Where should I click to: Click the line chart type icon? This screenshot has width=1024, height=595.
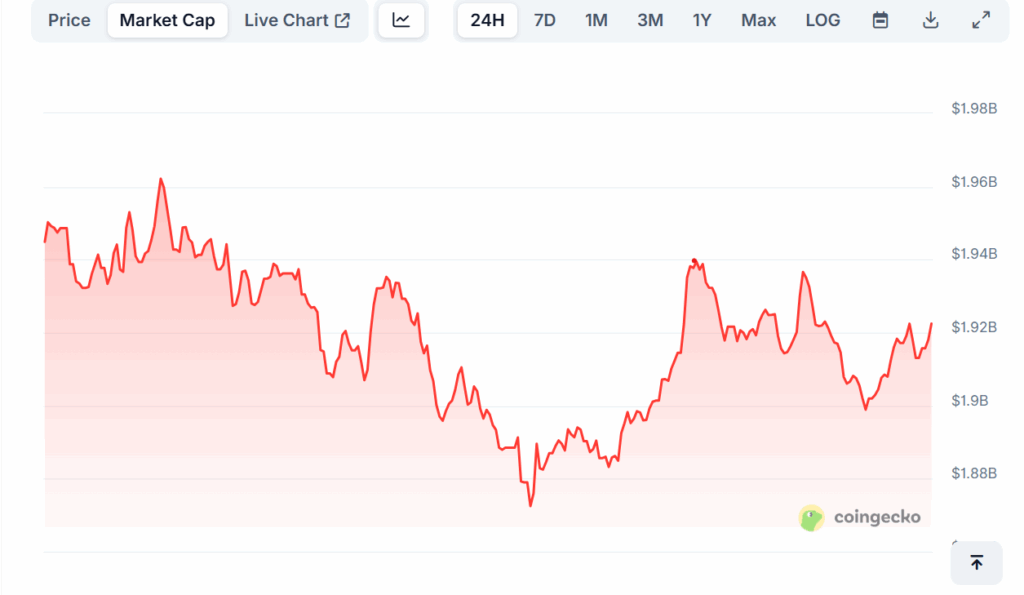401,20
